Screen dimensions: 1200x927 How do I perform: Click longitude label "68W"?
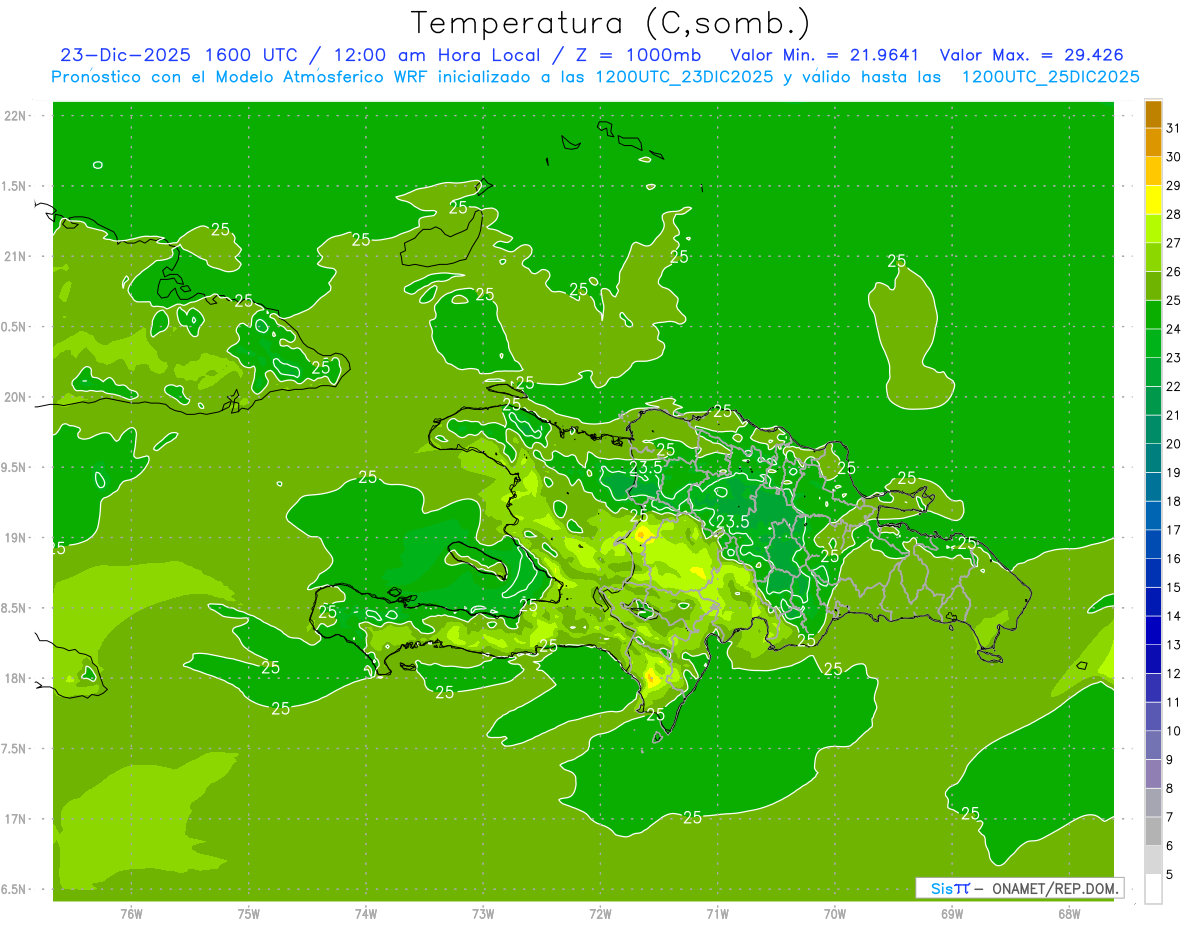click(x=1069, y=913)
